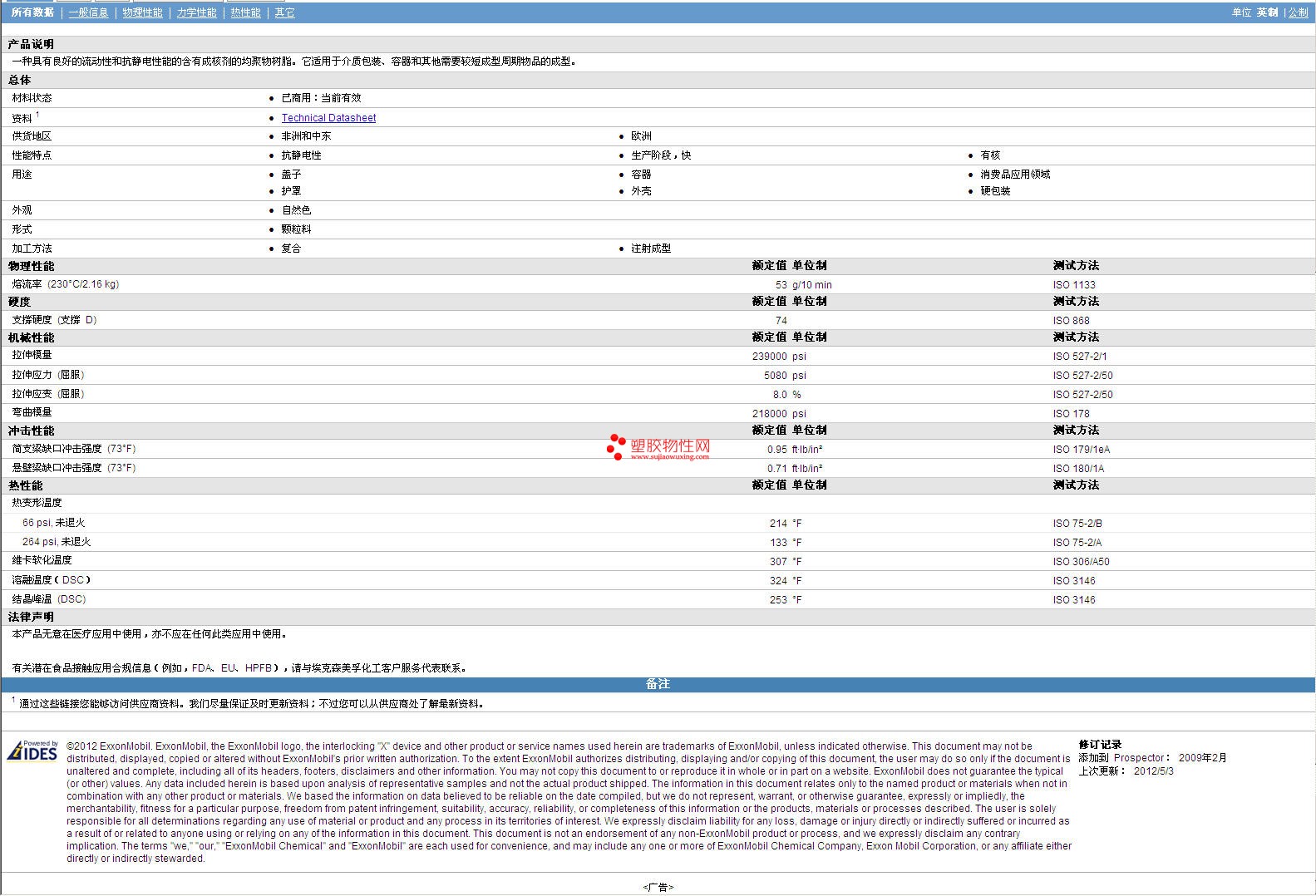1316x896 pixels.
Task: Open the 所有数据 tab
Action: point(32,12)
